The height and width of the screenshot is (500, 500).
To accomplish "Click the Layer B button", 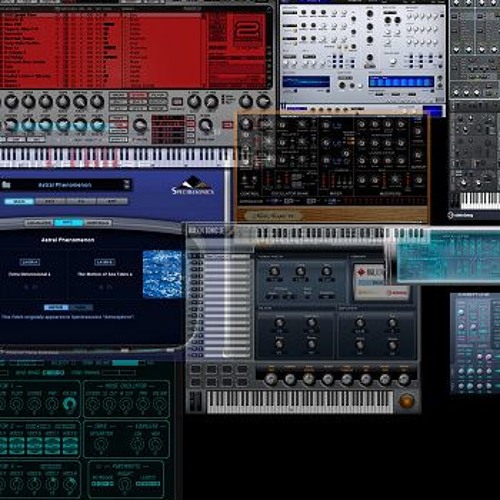I will 104,262.
